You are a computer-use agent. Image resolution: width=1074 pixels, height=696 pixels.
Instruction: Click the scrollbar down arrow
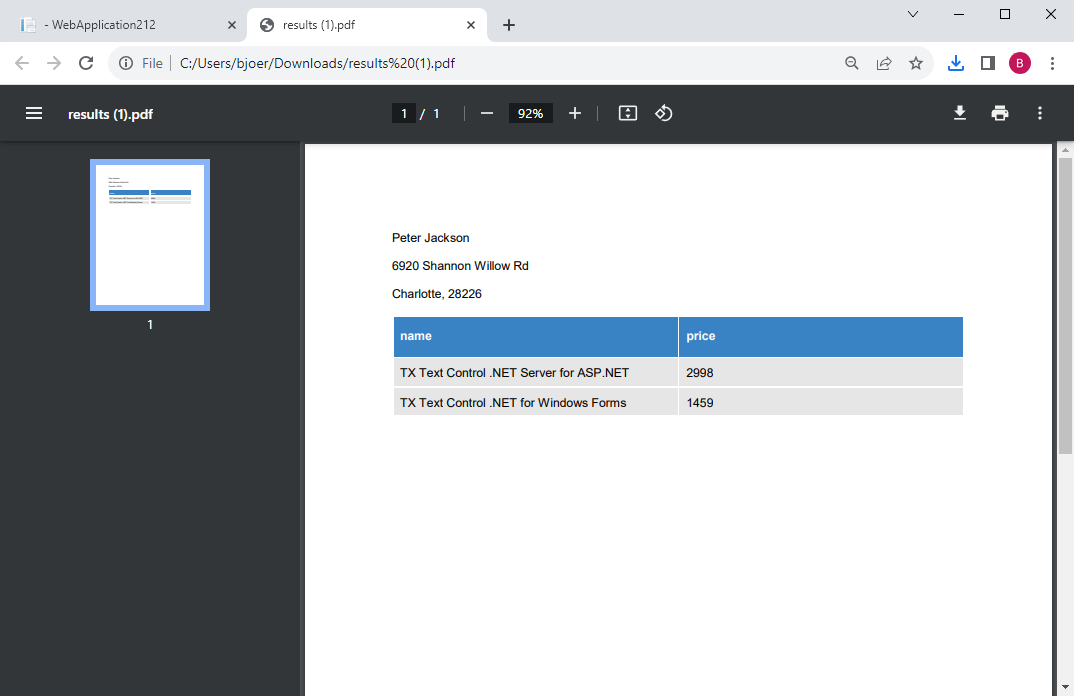point(1065,686)
